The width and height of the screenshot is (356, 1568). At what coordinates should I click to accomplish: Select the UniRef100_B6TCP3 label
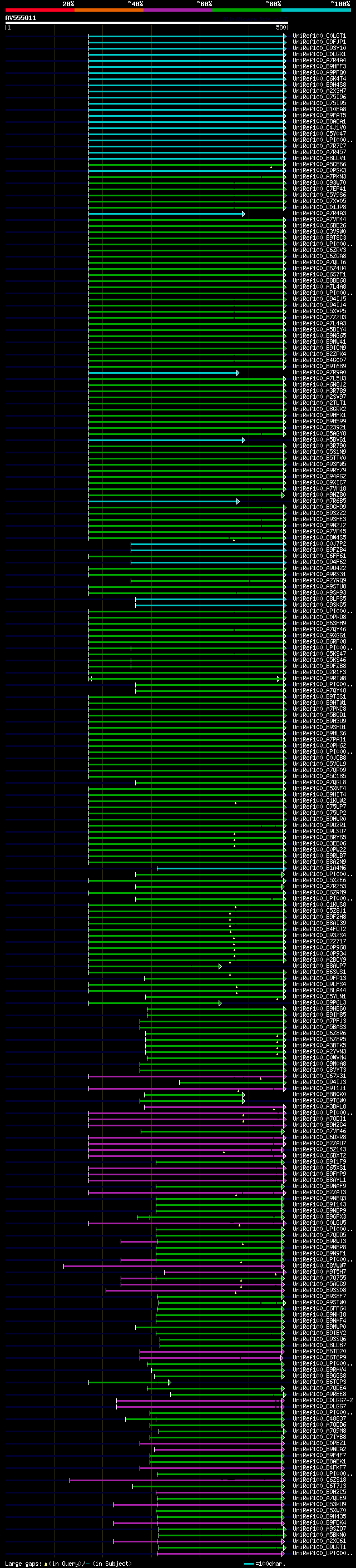pos(319,1382)
